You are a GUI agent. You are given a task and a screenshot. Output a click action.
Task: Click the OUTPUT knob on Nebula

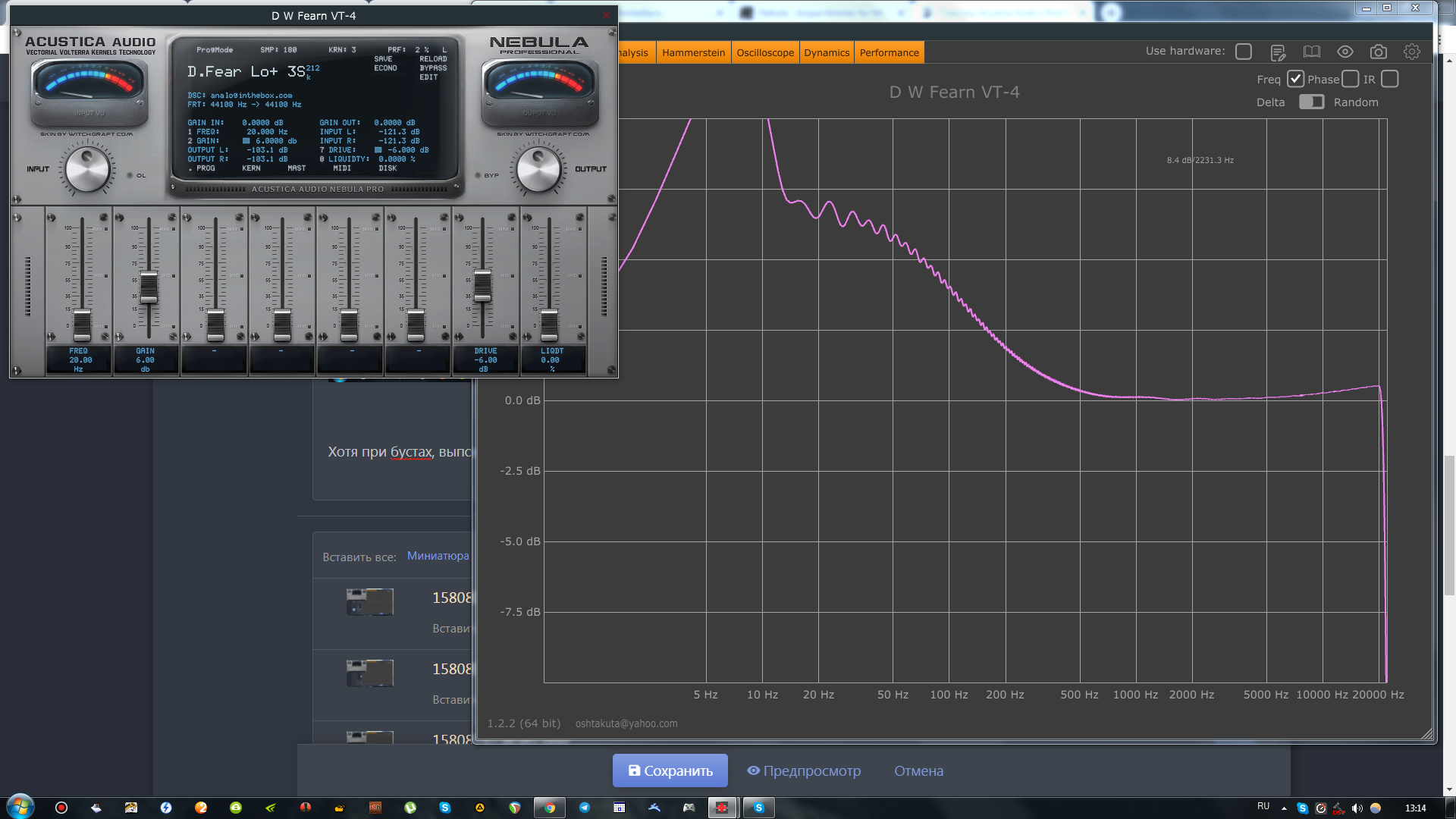[538, 170]
